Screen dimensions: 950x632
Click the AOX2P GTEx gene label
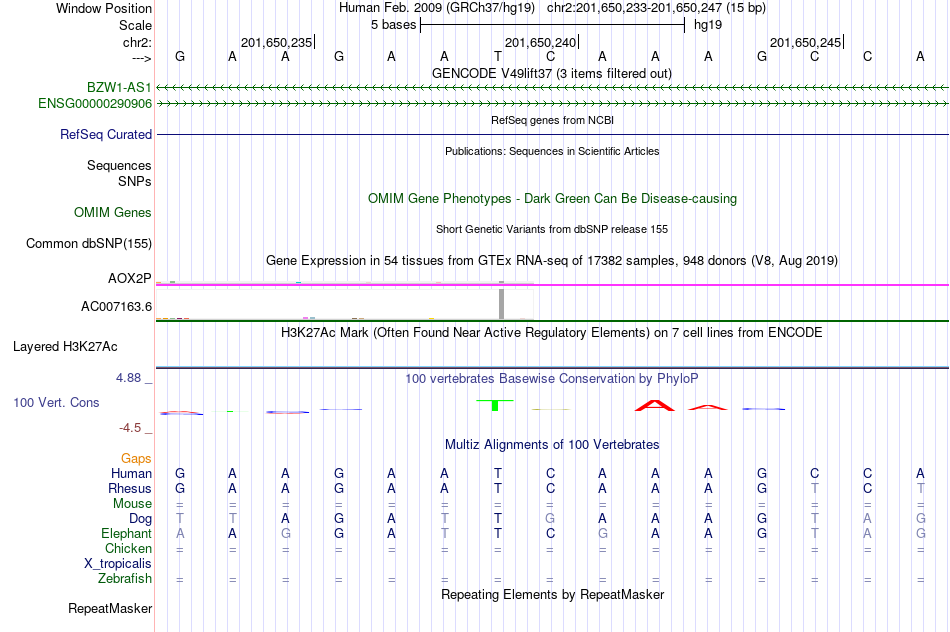click(130, 279)
